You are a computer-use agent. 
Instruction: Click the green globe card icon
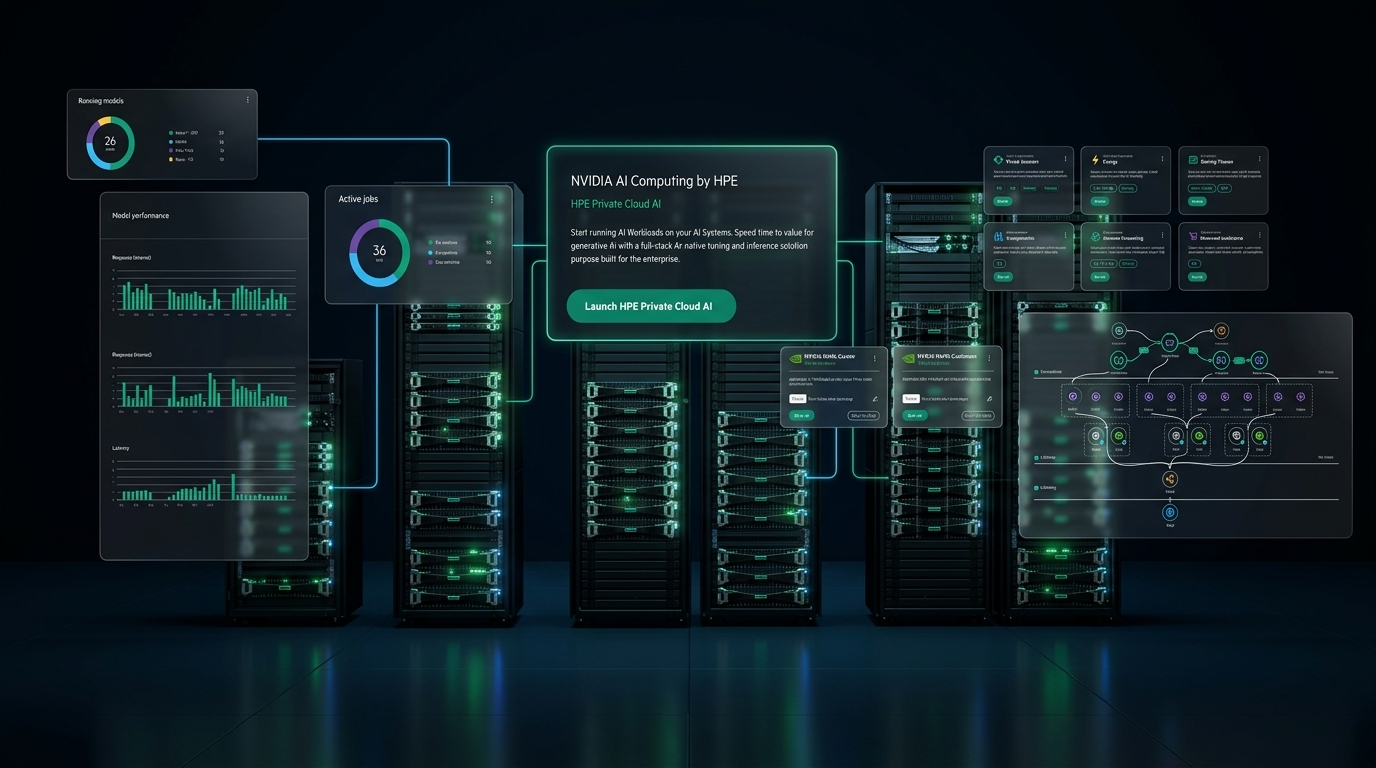click(1095, 236)
